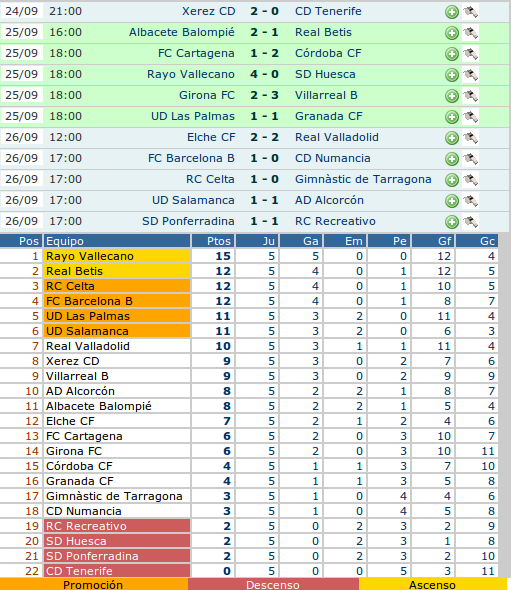The height and width of the screenshot is (590, 511).
Task: Expand details of Xerez CD vs CD Tenerife match
Action: (452, 12)
